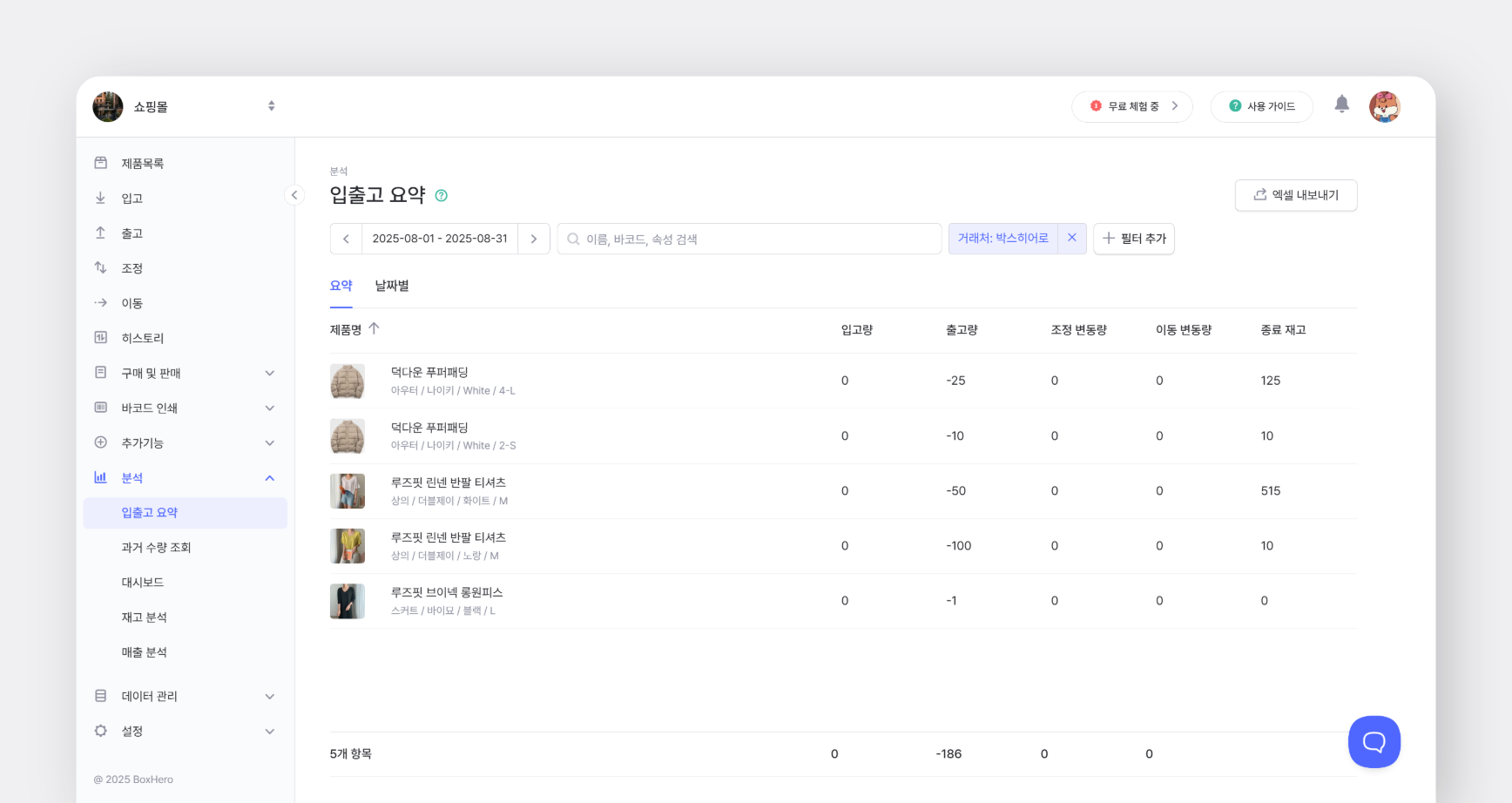Open the user profile avatar
Viewport: 1512px width, 803px height.
click(1384, 106)
